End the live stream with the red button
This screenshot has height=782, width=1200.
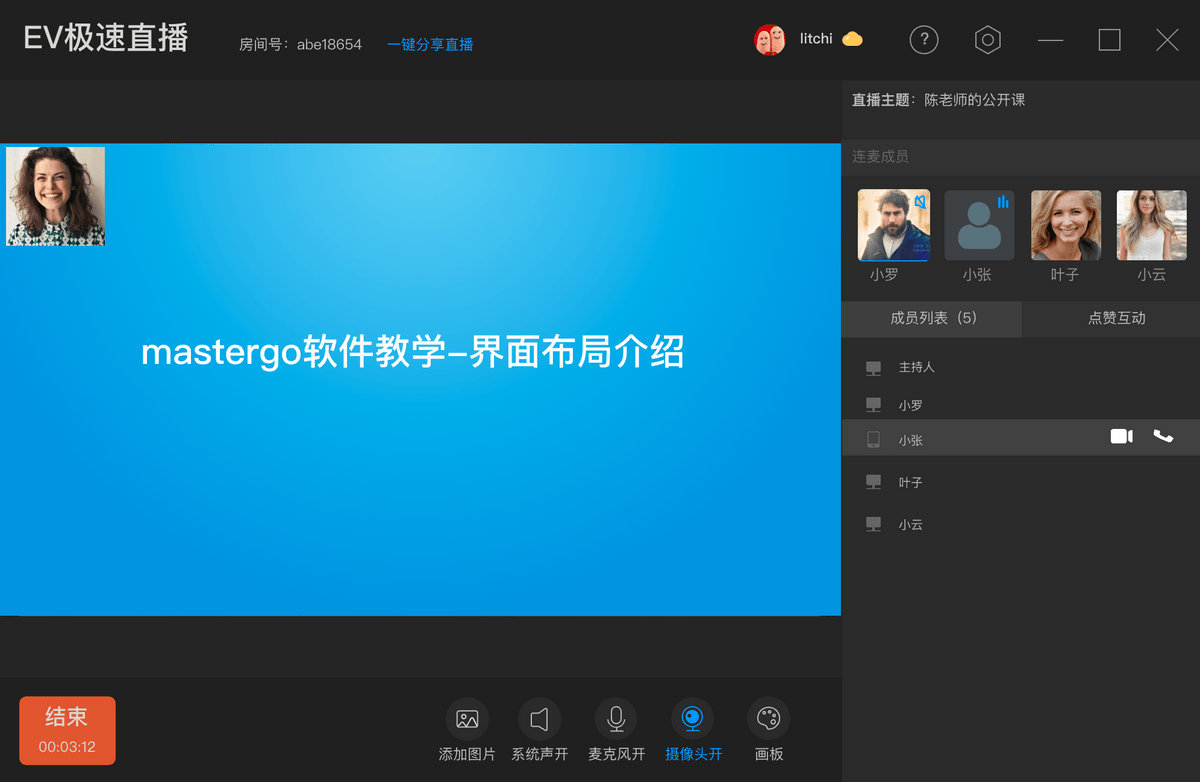67,730
